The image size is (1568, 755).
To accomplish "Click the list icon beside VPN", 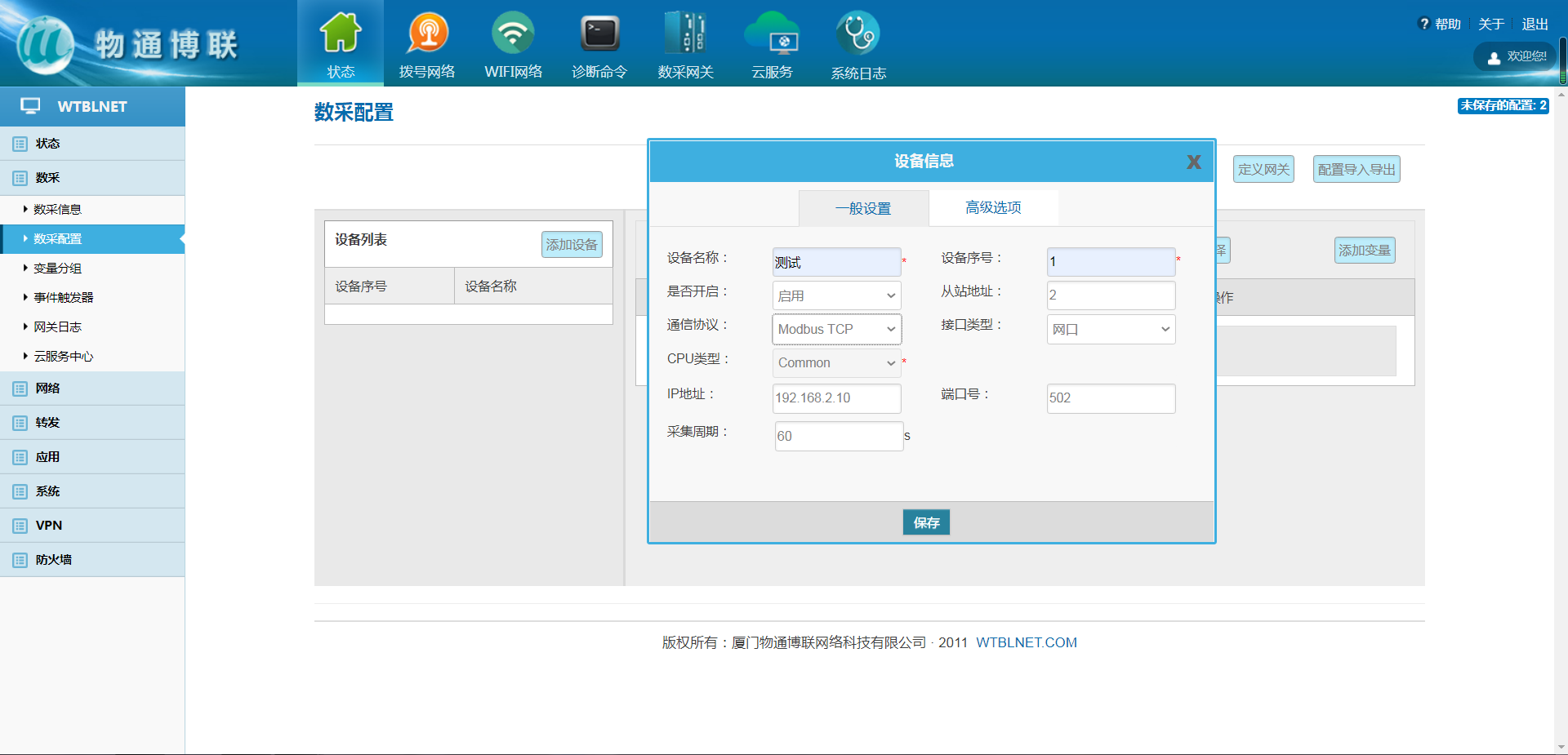I will click(x=20, y=526).
